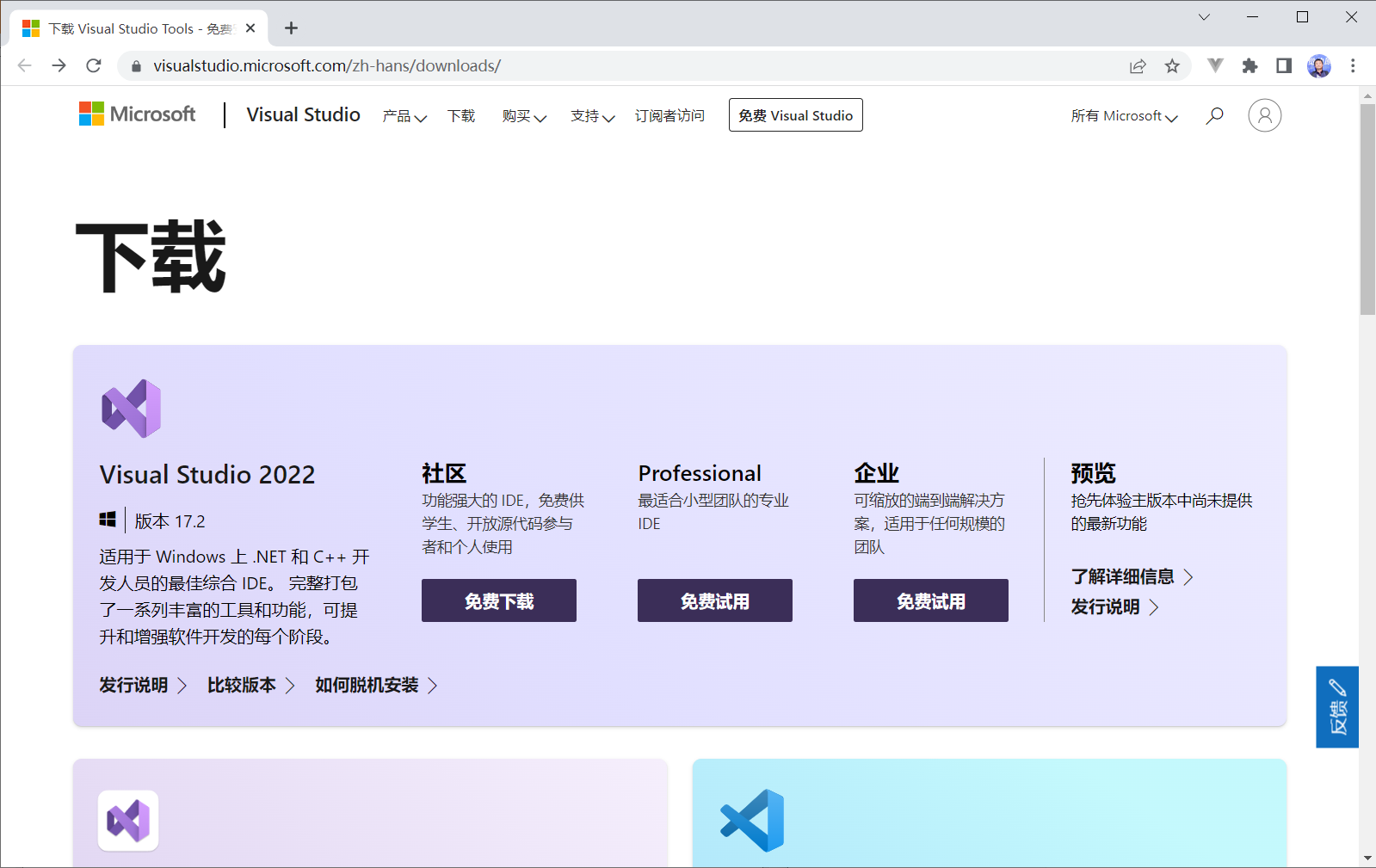Close the Visual Studio Tools tab
Viewport: 1376px width, 868px height.
coord(250,28)
